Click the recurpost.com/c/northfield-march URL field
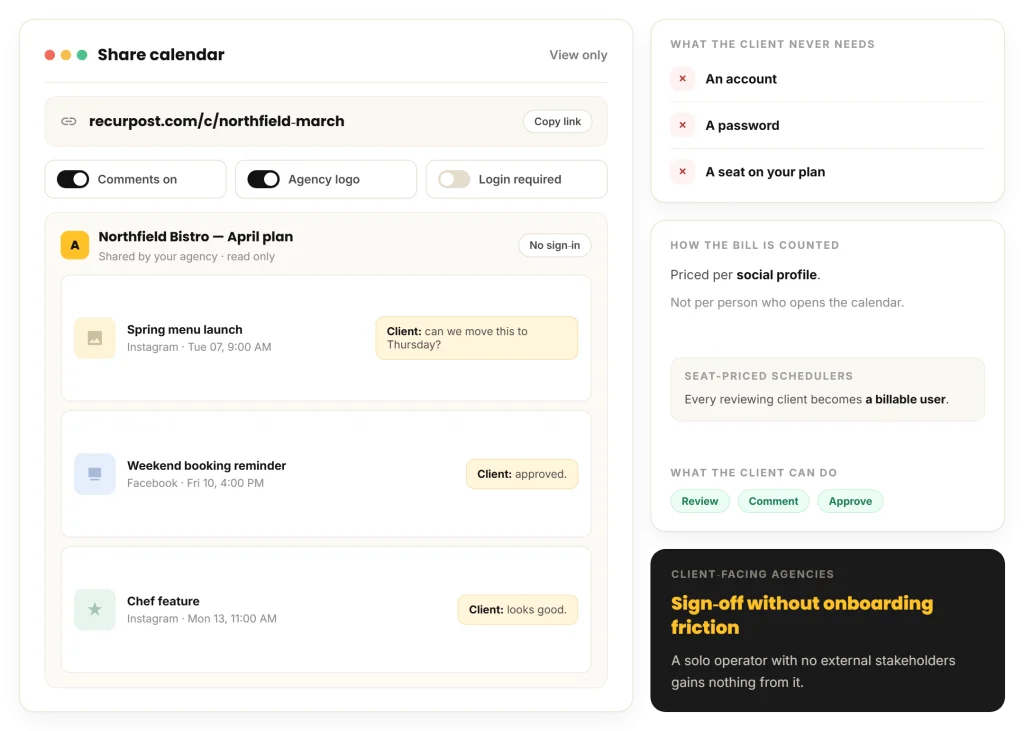 (x=326, y=122)
